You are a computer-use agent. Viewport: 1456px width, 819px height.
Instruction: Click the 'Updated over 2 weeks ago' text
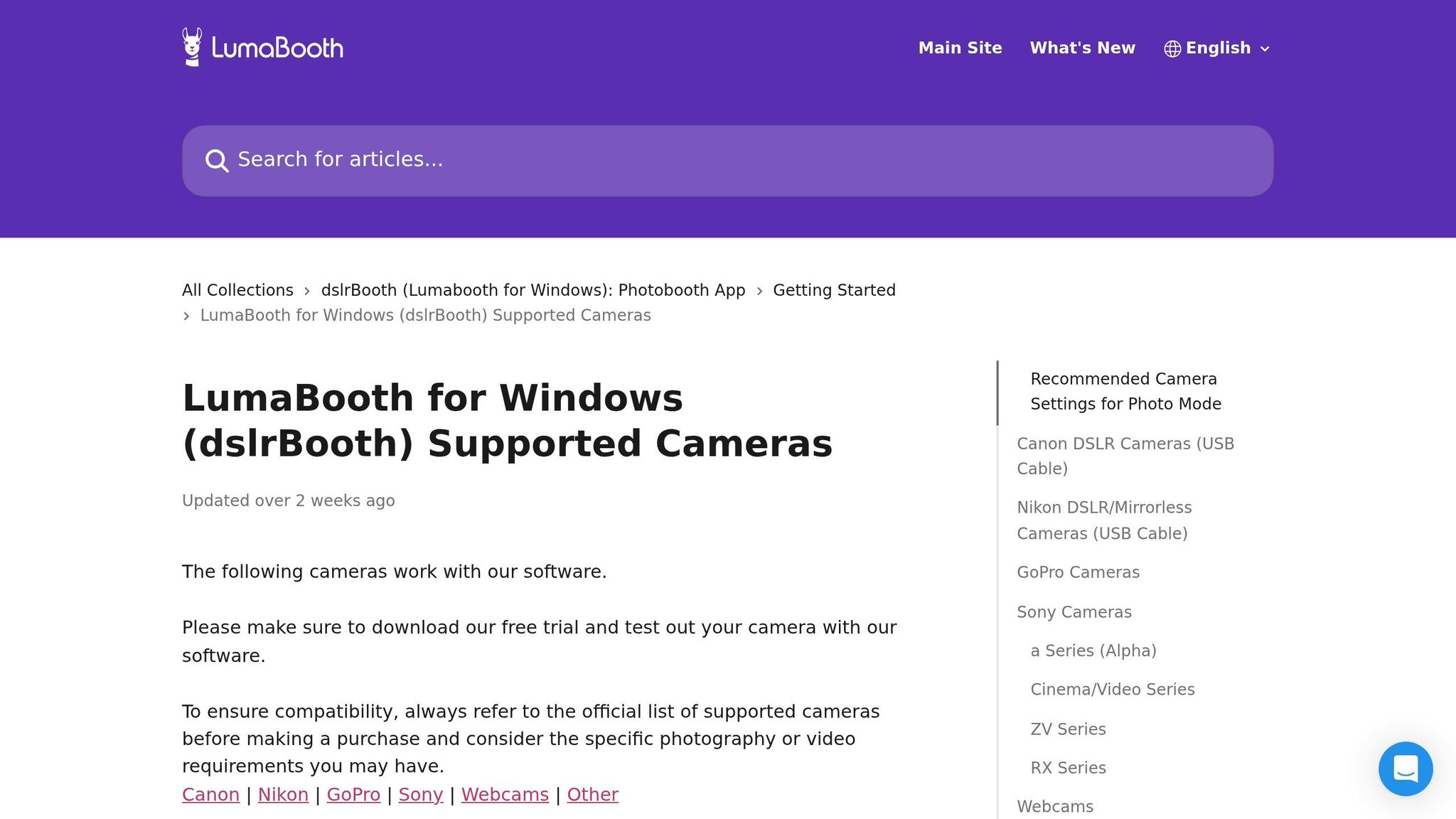pos(288,500)
